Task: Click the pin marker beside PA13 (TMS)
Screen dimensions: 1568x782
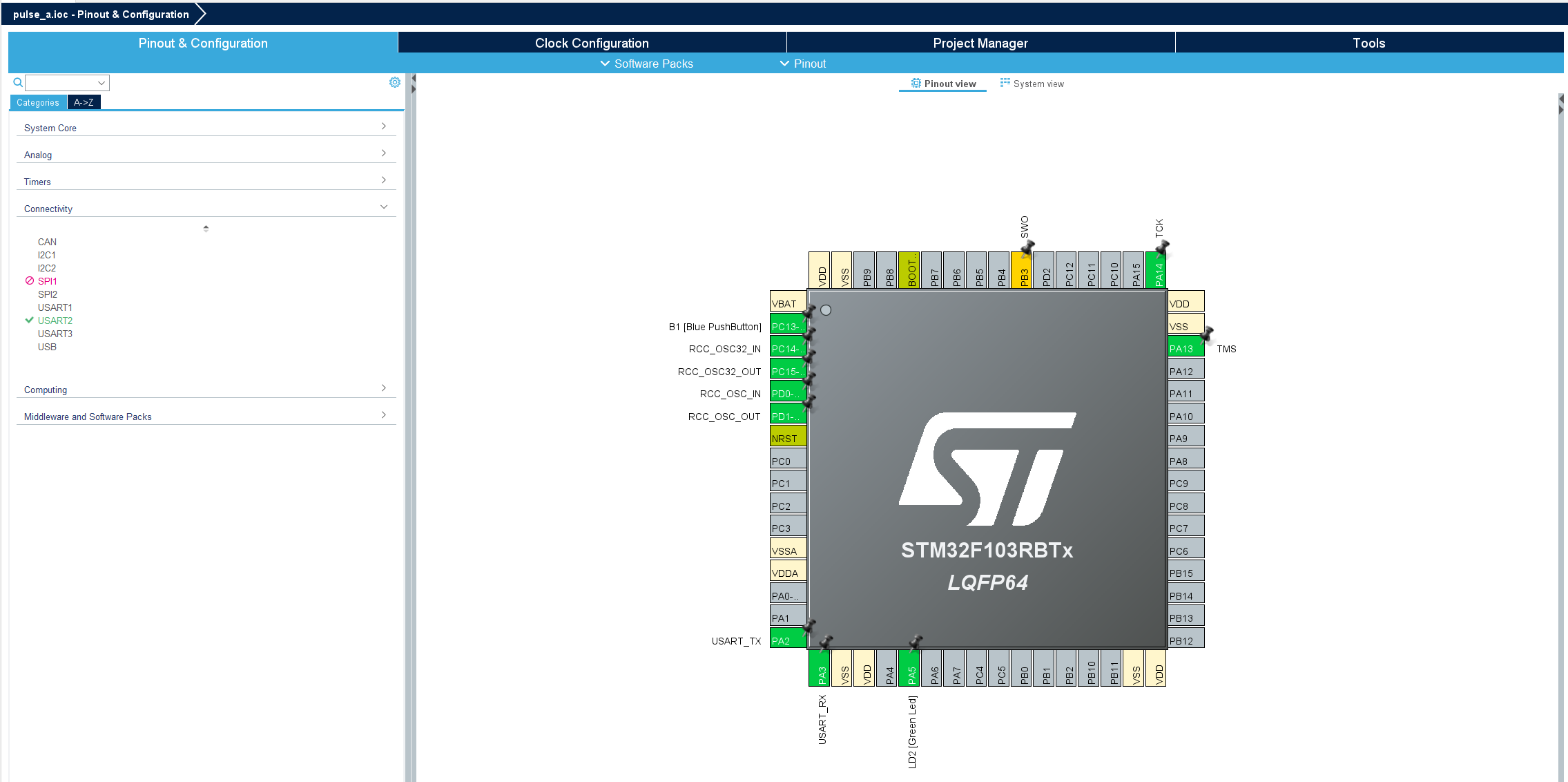Action: pyautogui.click(x=1207, y=334)
